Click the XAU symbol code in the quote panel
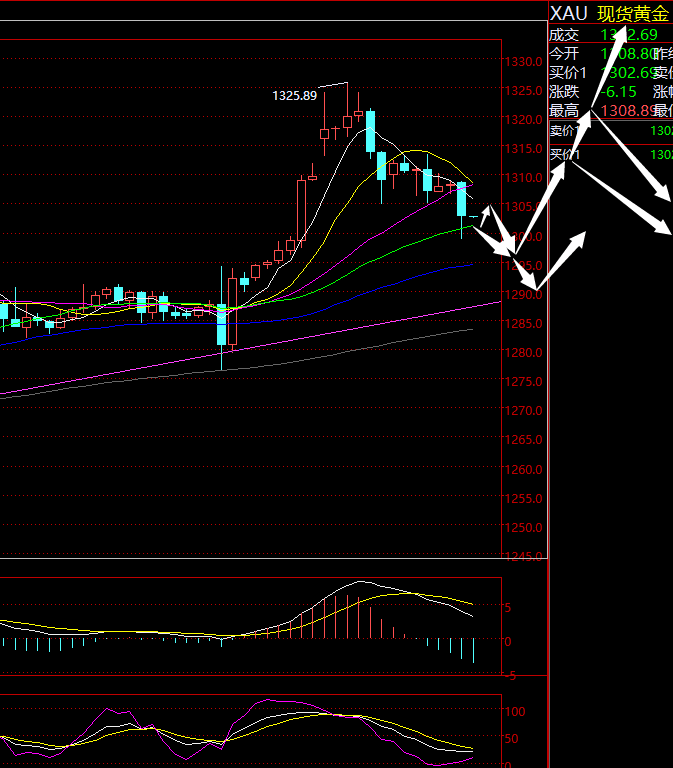Image resolution: width=673 pixels, height=768 pixels. coord(568,14)
